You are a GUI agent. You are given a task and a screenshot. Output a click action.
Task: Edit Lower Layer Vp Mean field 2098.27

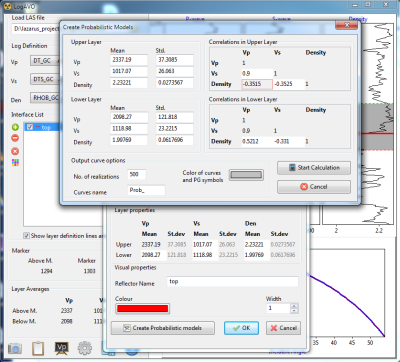point(129,117)
